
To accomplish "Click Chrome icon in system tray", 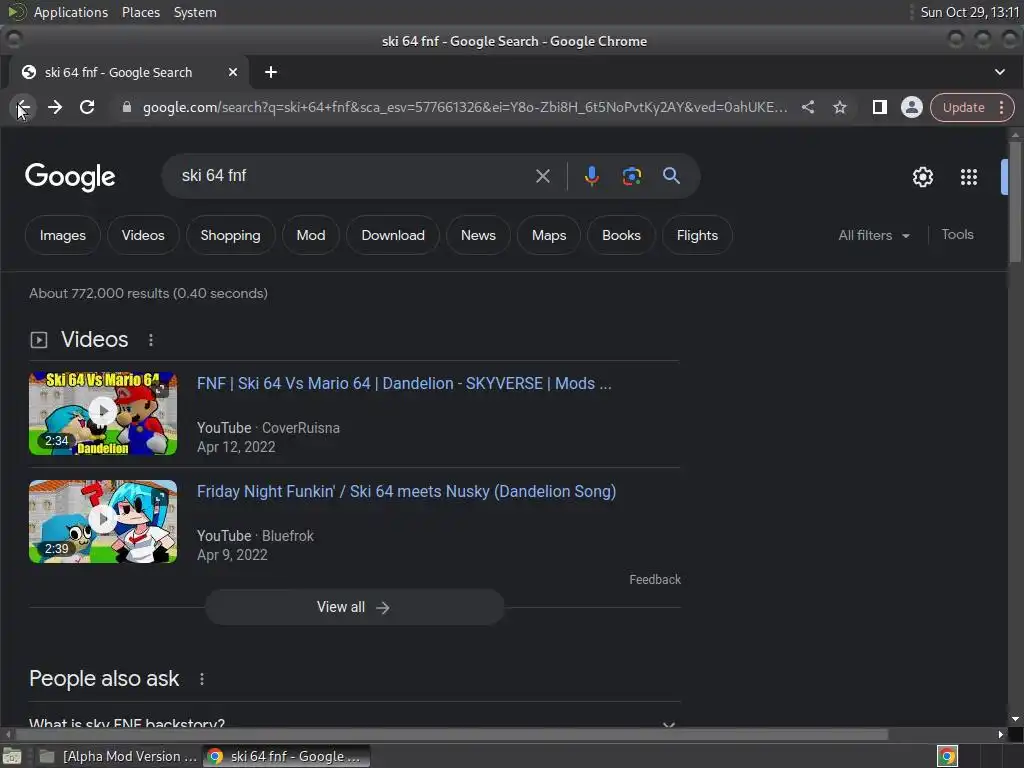I will (x=948, y=756).
